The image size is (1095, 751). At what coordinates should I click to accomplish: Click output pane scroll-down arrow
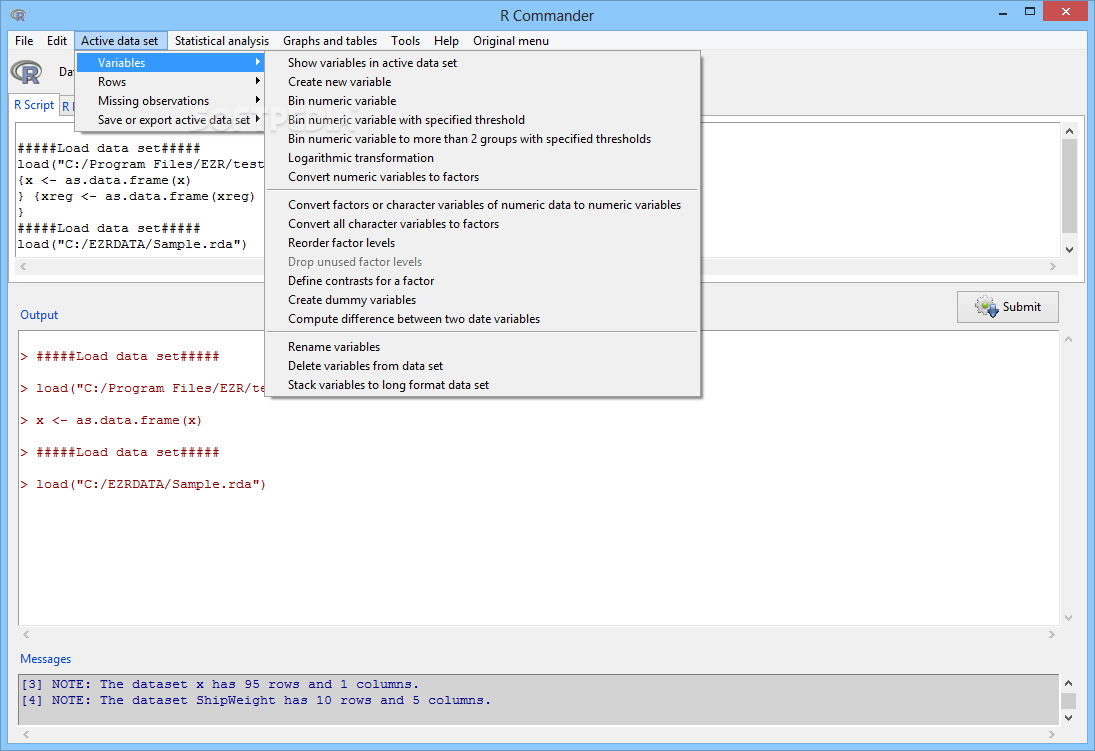1068,618
